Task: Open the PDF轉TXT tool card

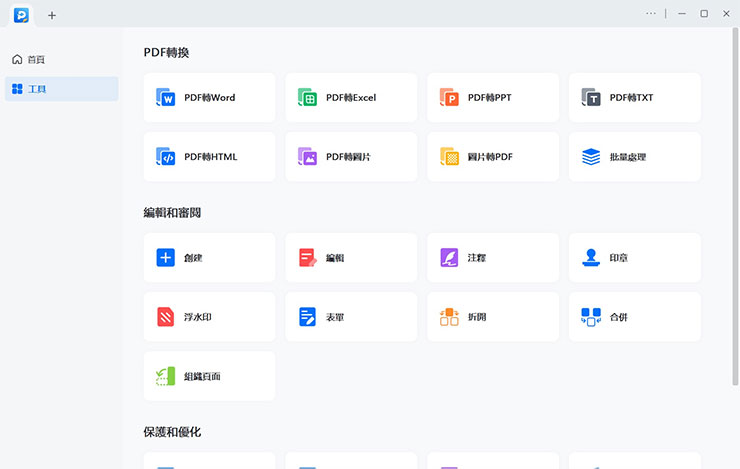Action: click(635, 98)
